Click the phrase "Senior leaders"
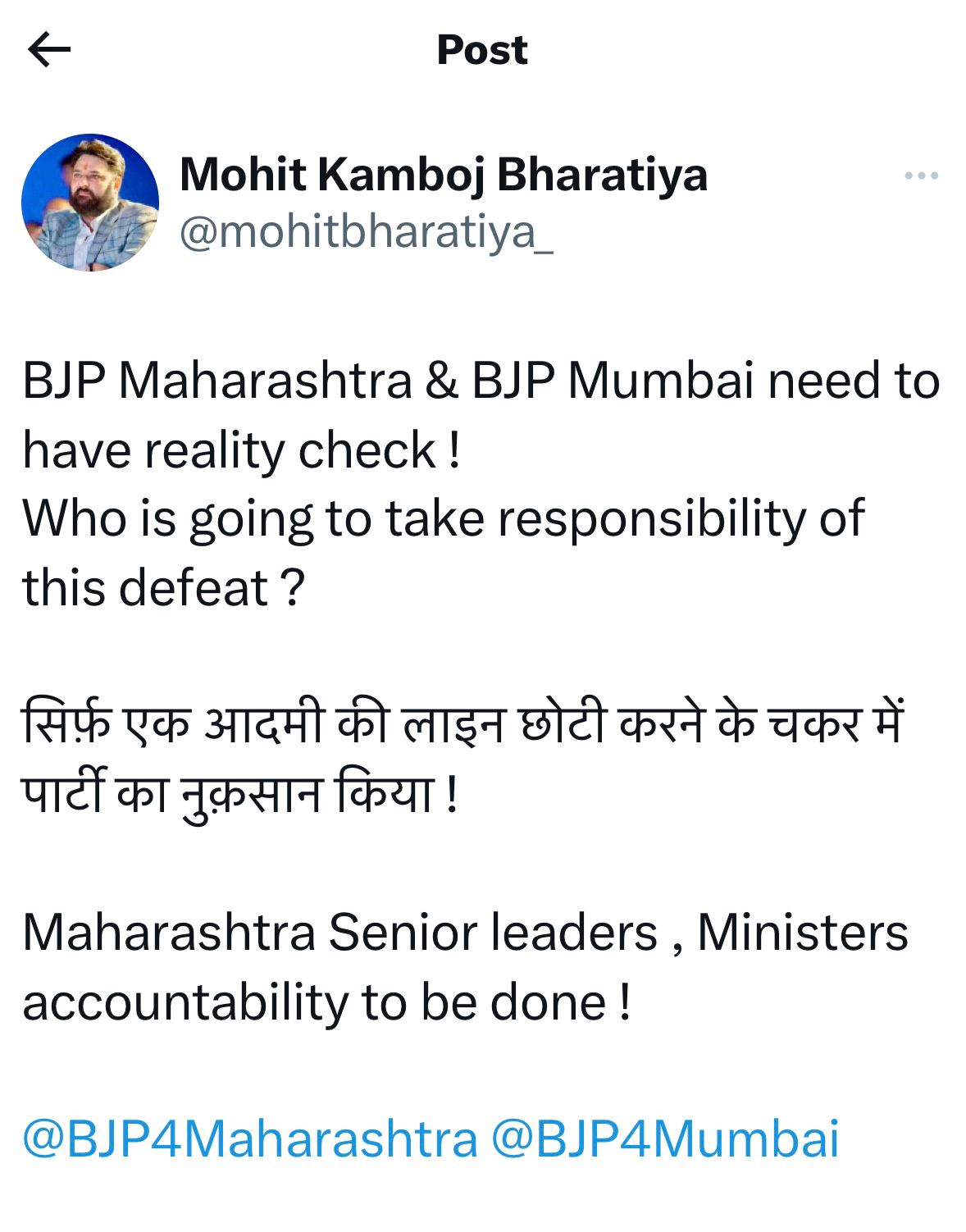The height and width of the screenshot is (1232, 966). pyautogui.click(x=493, y=933)
